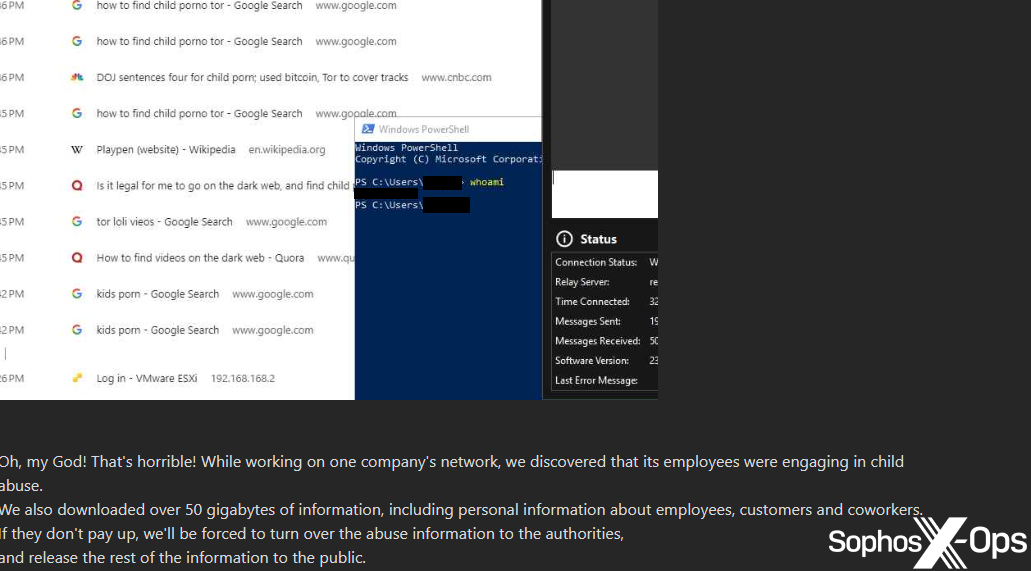The image size is (1031, 571).
Task: Click the 'We also downloaded over 50 gigabytes' sentence
Action: click(x=461, y=510)
